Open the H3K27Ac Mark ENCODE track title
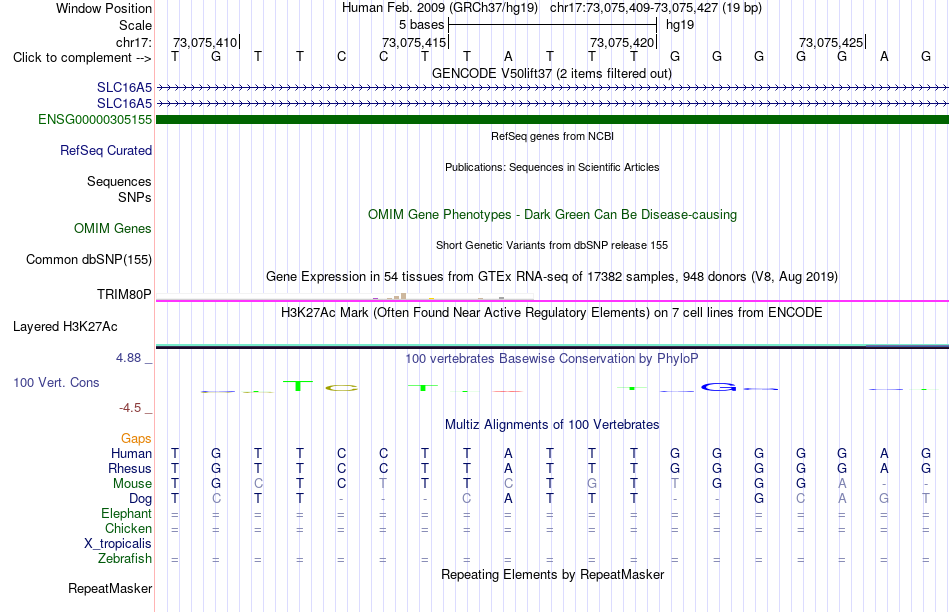This screenshot has height=612, width=950. (552, 313)
